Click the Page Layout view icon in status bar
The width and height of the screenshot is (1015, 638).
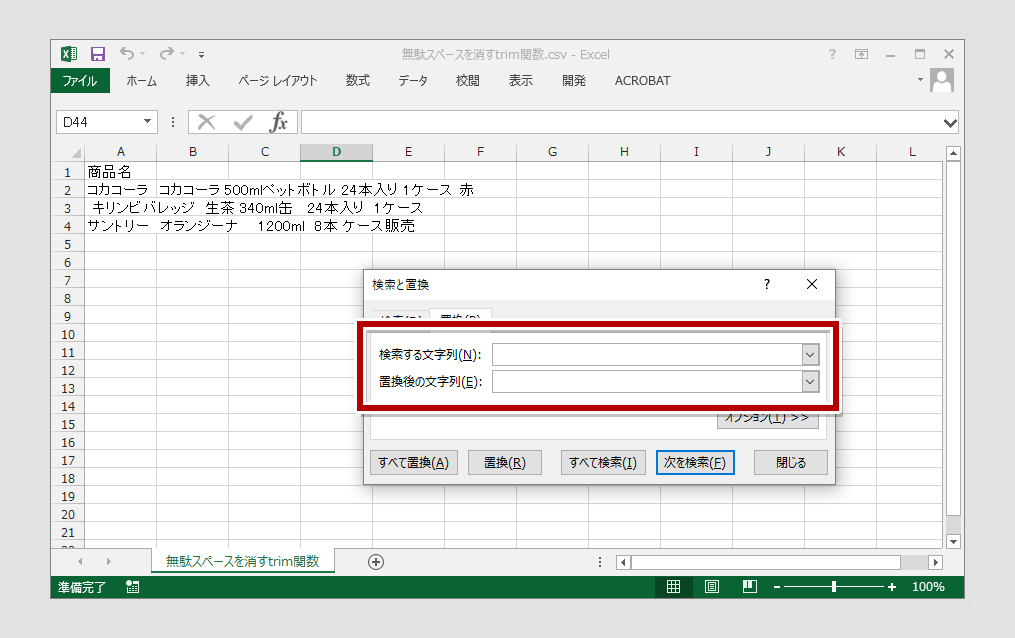pyautogui.click(x=712, y=587)
